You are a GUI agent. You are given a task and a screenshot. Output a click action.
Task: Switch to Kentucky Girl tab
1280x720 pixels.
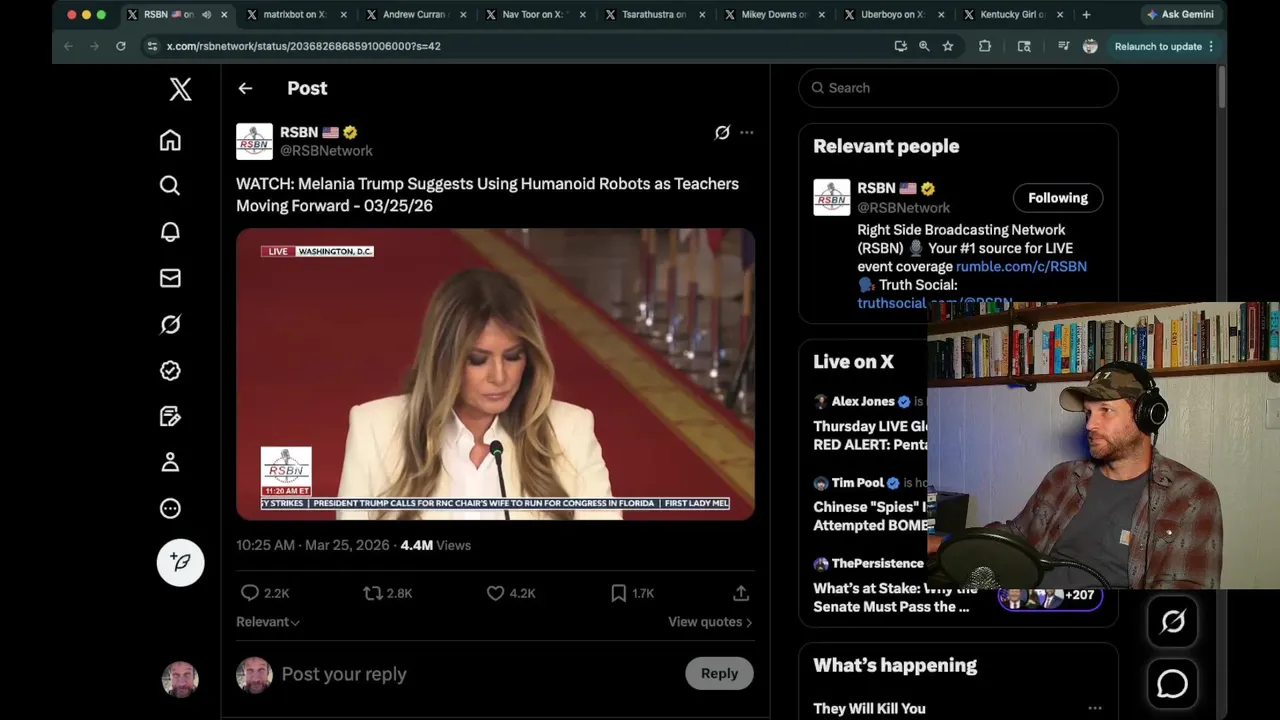pos(1012,15)
